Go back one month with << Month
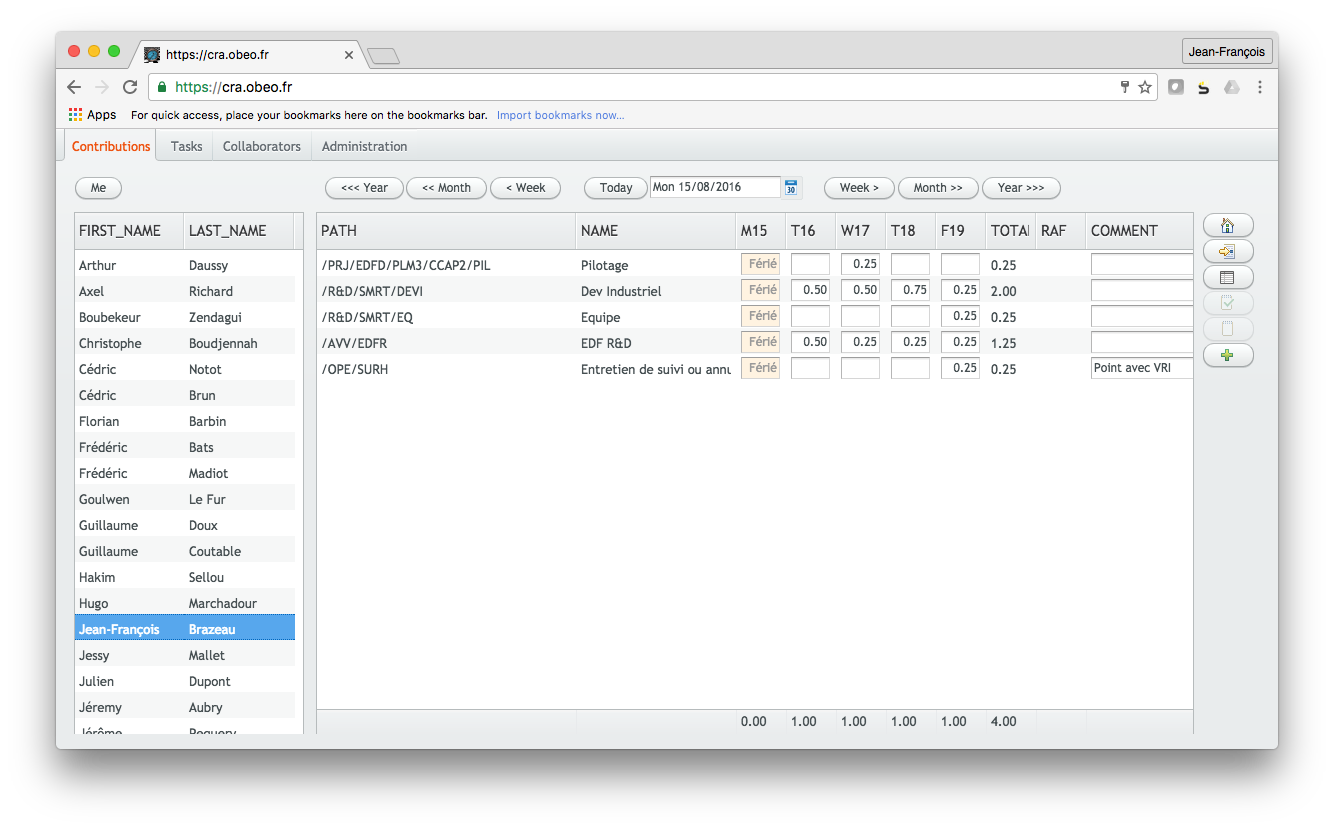 (446, 188)
